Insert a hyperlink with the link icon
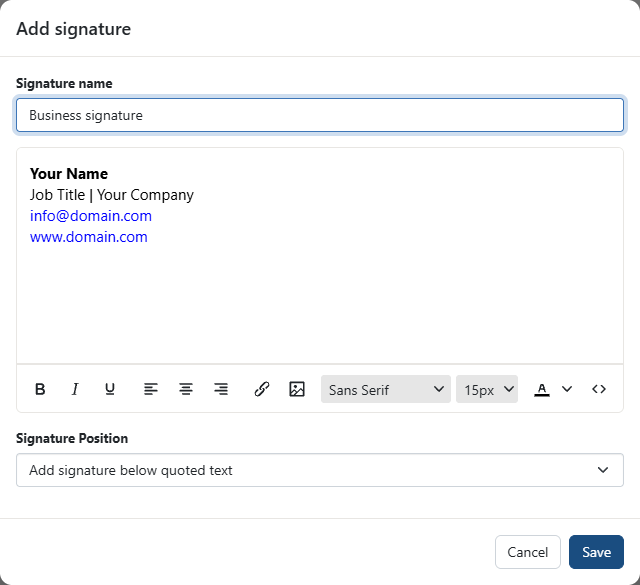Screen dimensions: 640x585 (262, 389)
